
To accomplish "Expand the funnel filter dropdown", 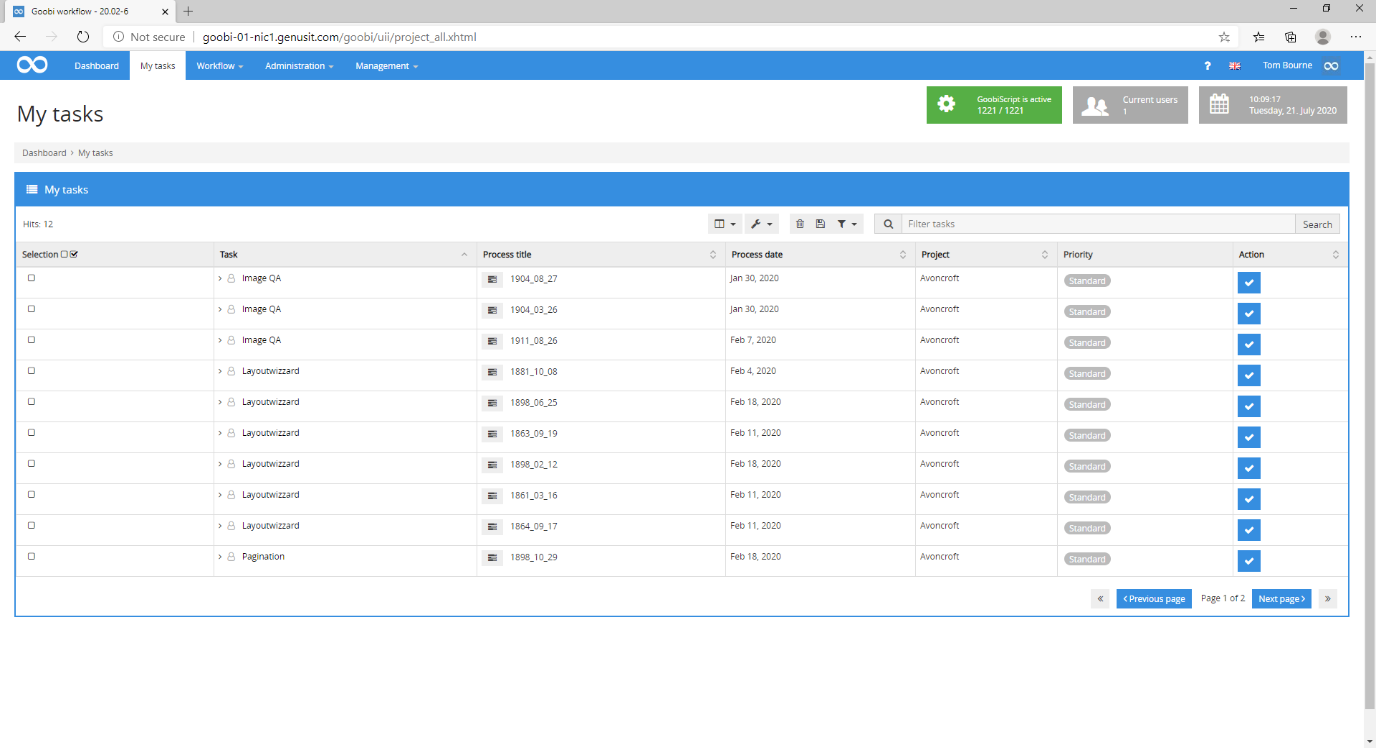I will (848, 224).
